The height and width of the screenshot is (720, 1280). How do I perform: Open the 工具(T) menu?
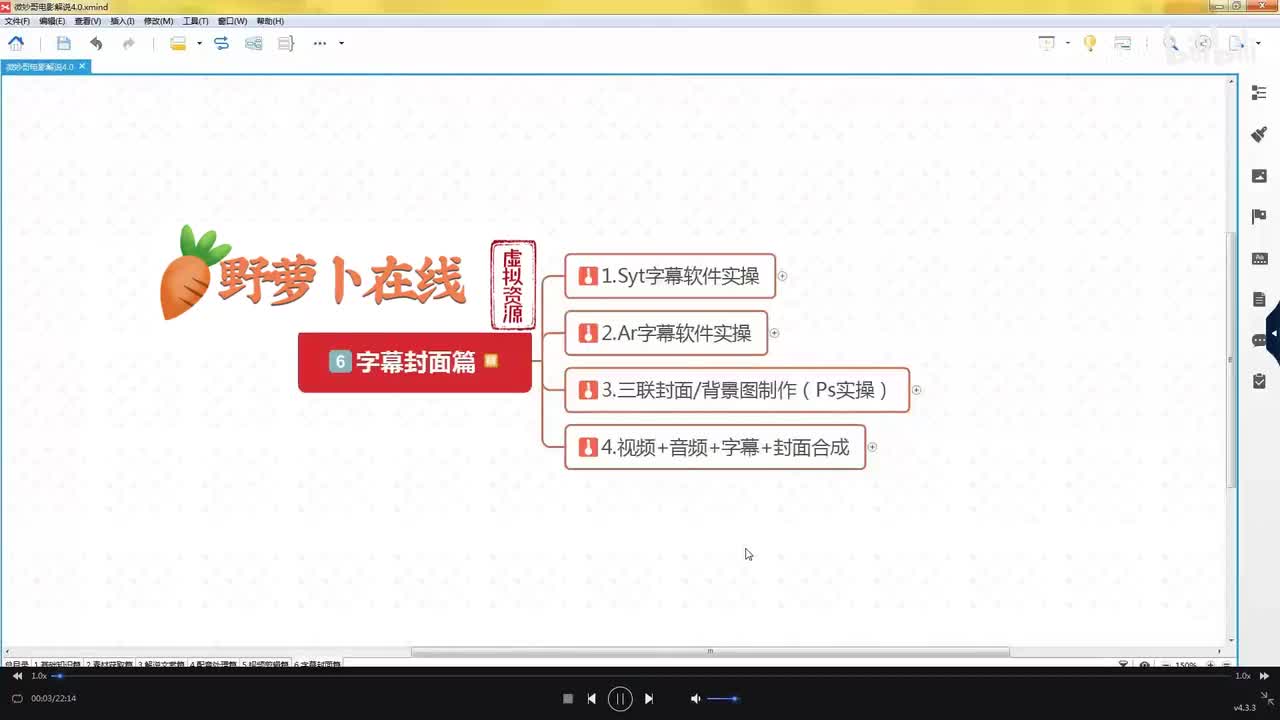pyautogui.click(x=195, y=21)
